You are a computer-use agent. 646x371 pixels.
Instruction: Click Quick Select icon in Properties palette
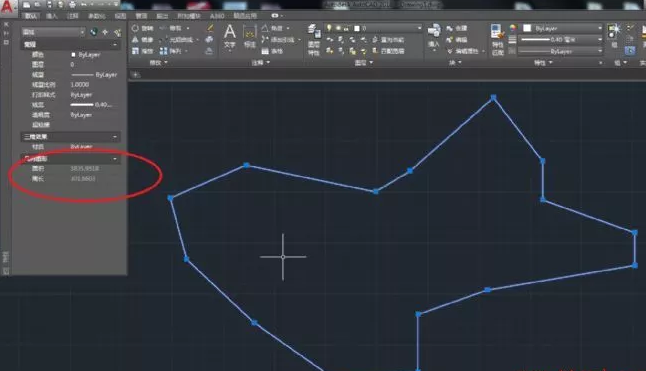pyautogui.click(x=118, y=32)
